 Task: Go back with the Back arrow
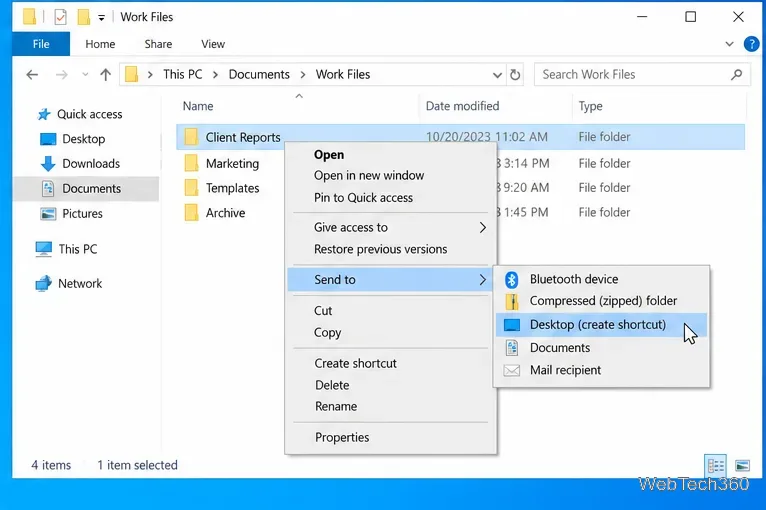click(x=32, y=75)
